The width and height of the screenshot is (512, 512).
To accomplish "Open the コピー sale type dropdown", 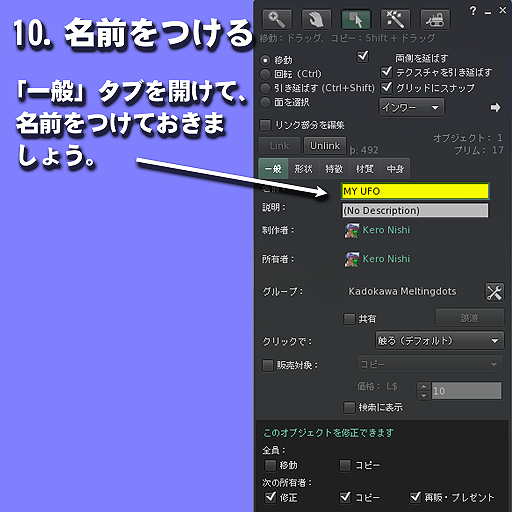I will click(430, 364).
